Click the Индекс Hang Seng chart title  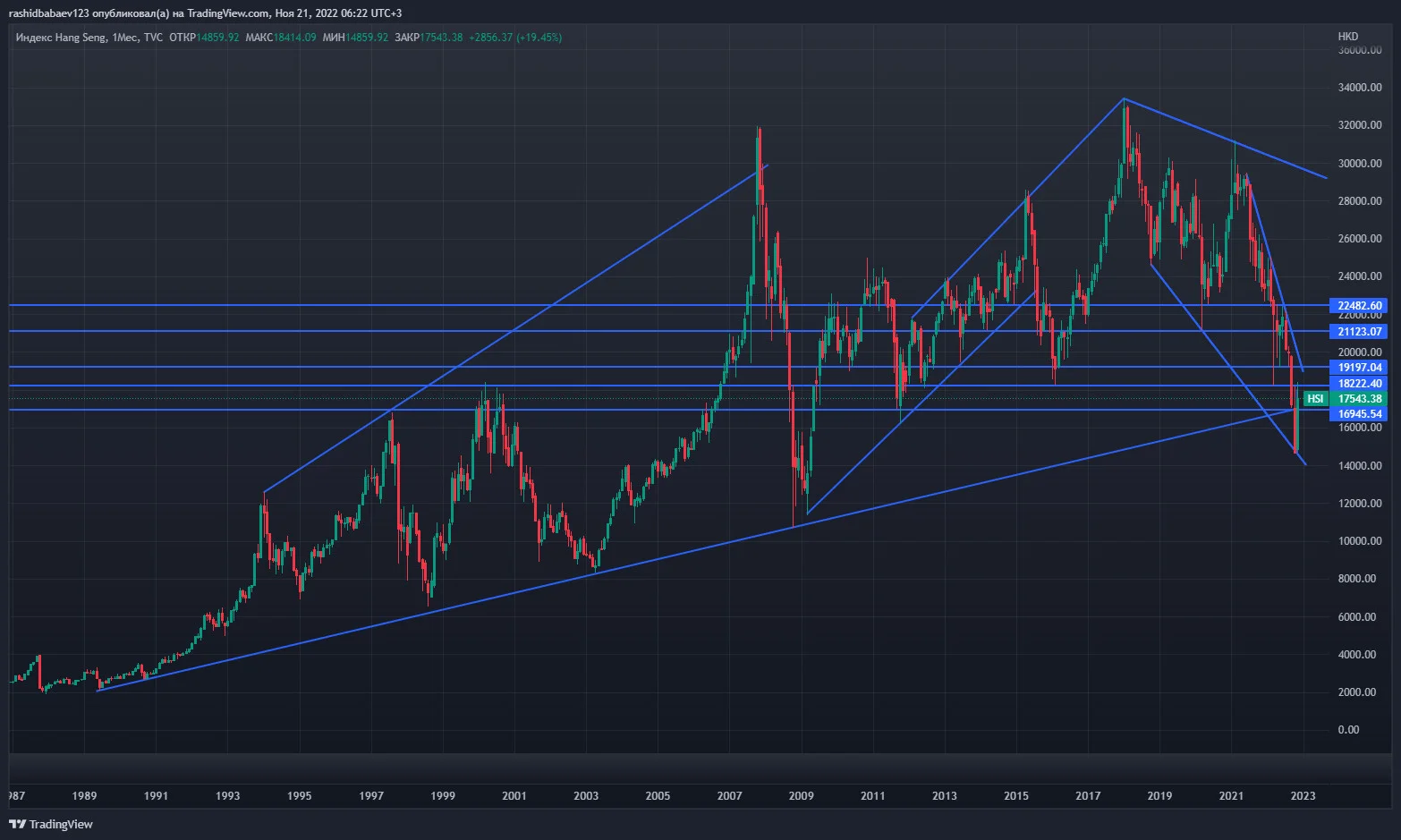(x=61, y=38)
